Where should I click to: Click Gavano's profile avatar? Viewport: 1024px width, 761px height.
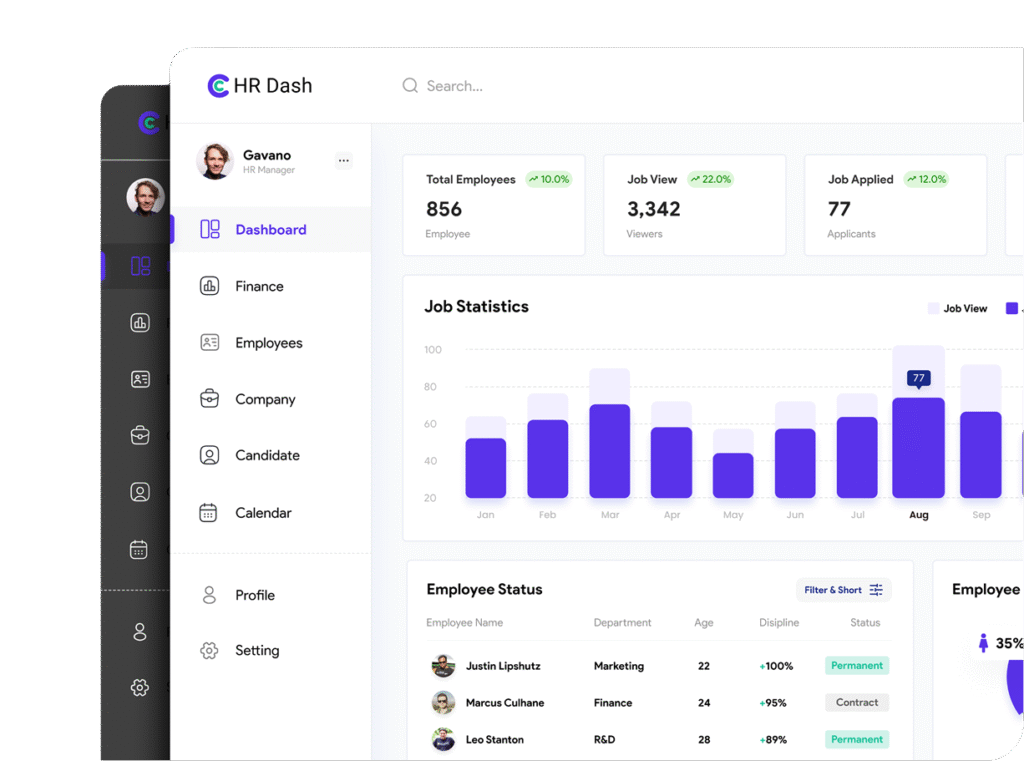(x=215, y=161)
